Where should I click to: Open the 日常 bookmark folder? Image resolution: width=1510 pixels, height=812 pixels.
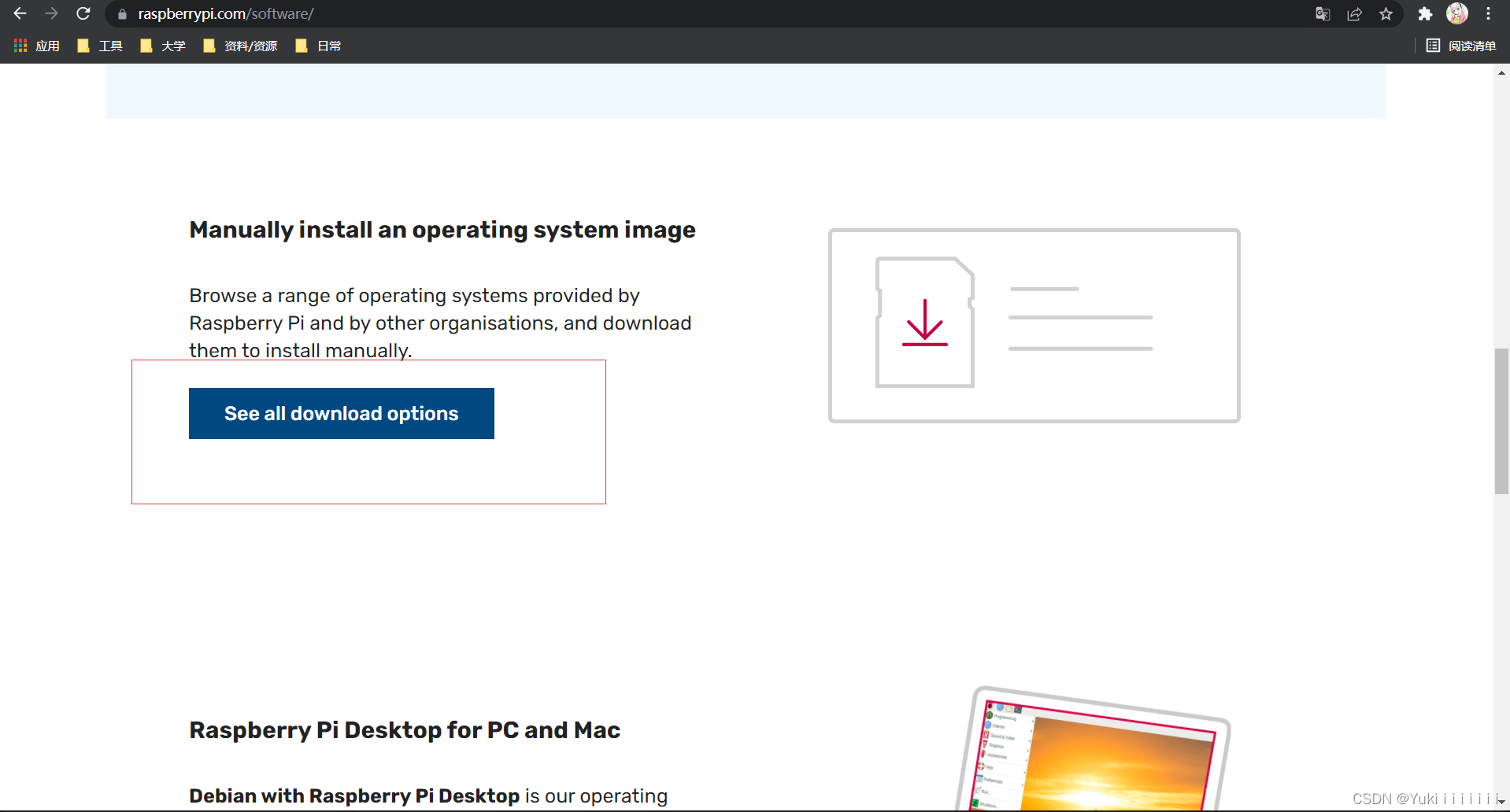coord(318,46)
